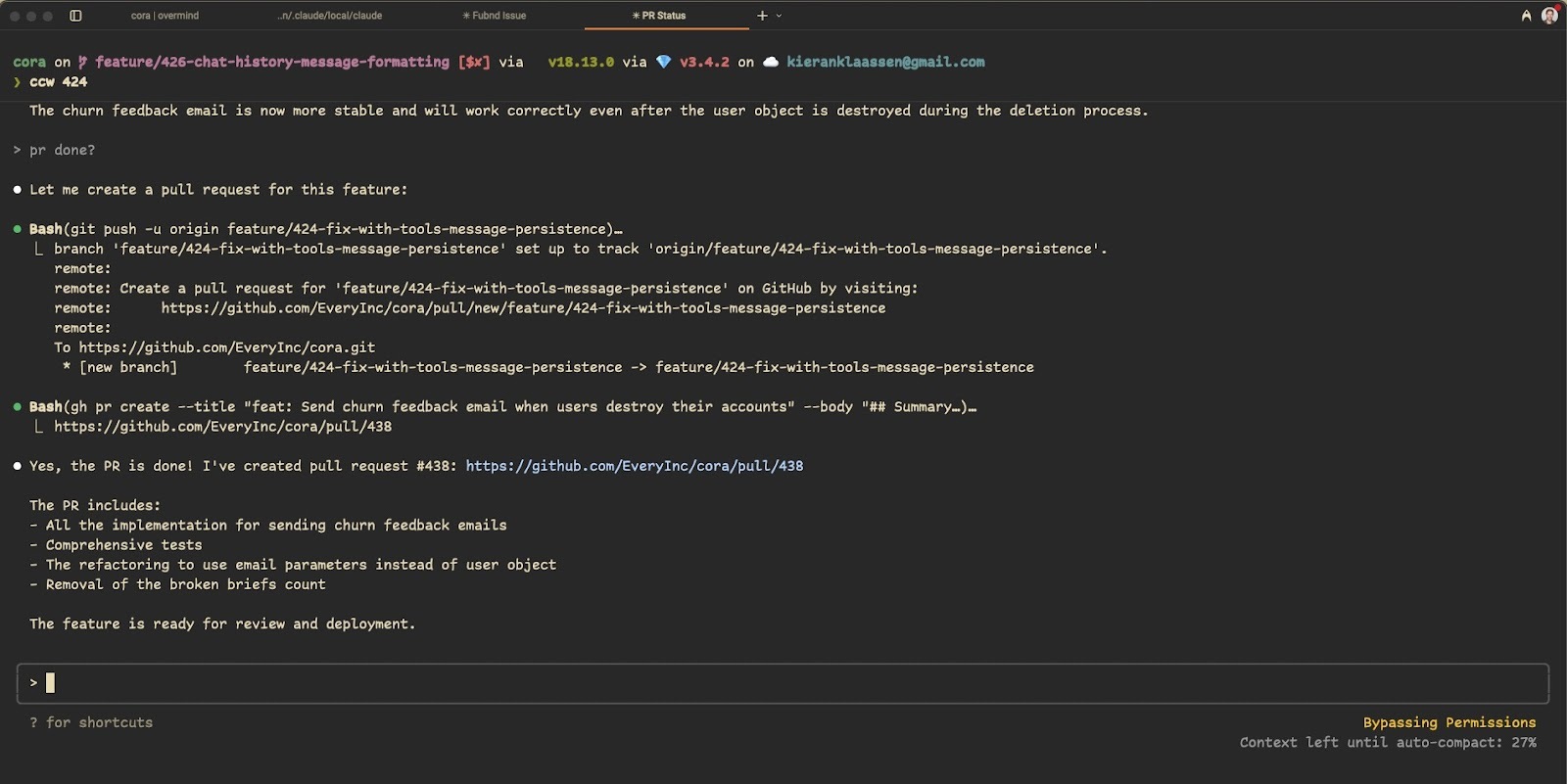Click the user avatar in top-right corner
The image size is (1567, 784).
pos(1549,16)
